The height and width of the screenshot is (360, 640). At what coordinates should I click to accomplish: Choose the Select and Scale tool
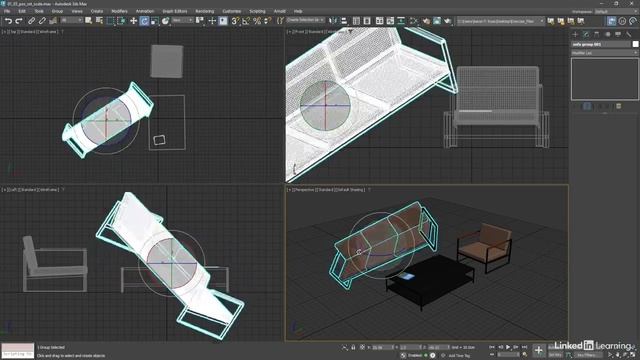[x=155, y=21]
